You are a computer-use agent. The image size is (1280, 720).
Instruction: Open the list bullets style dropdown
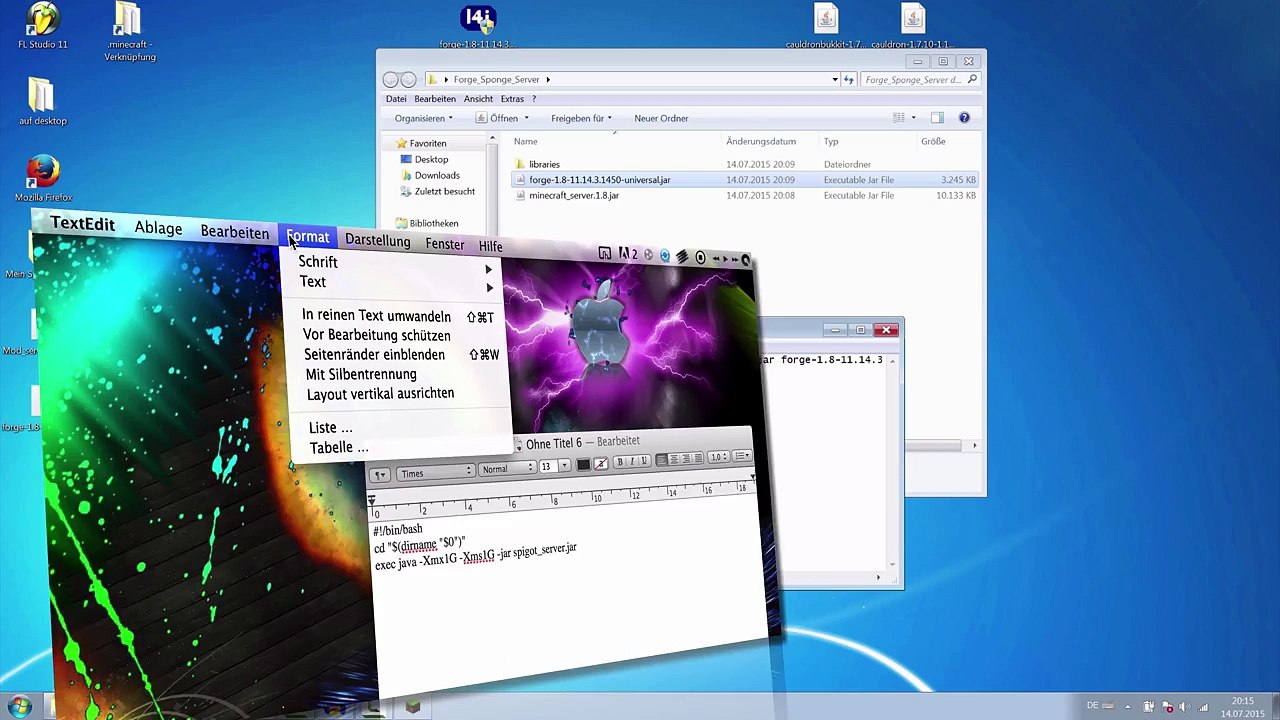tap(742, 457)
